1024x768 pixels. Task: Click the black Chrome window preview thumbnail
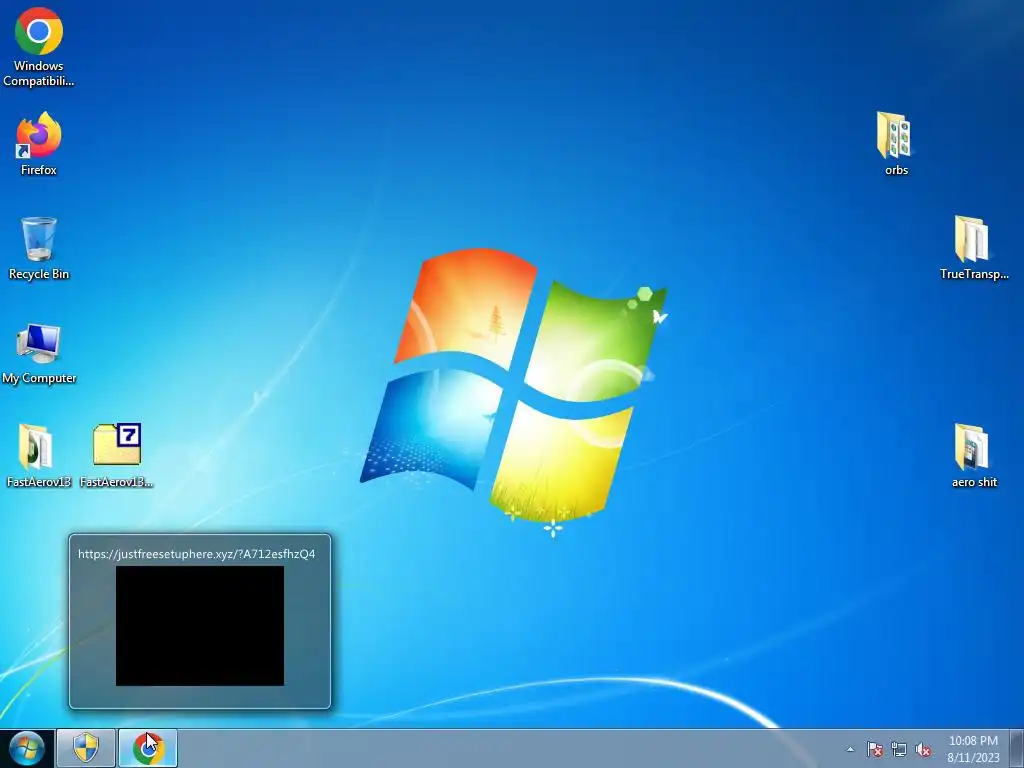coord(200,626)
